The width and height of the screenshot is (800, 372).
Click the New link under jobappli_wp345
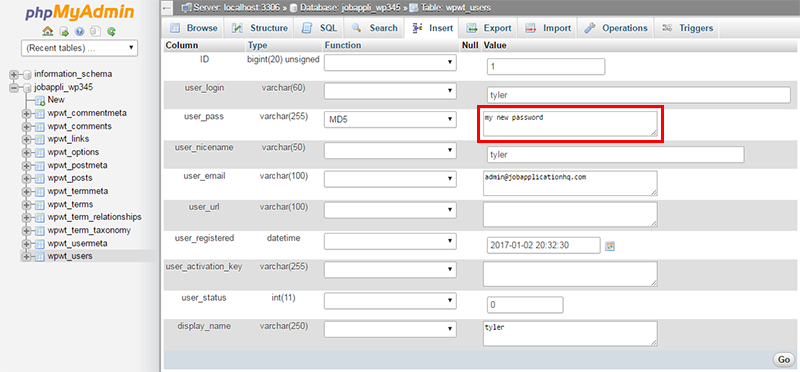click(56, 100)
